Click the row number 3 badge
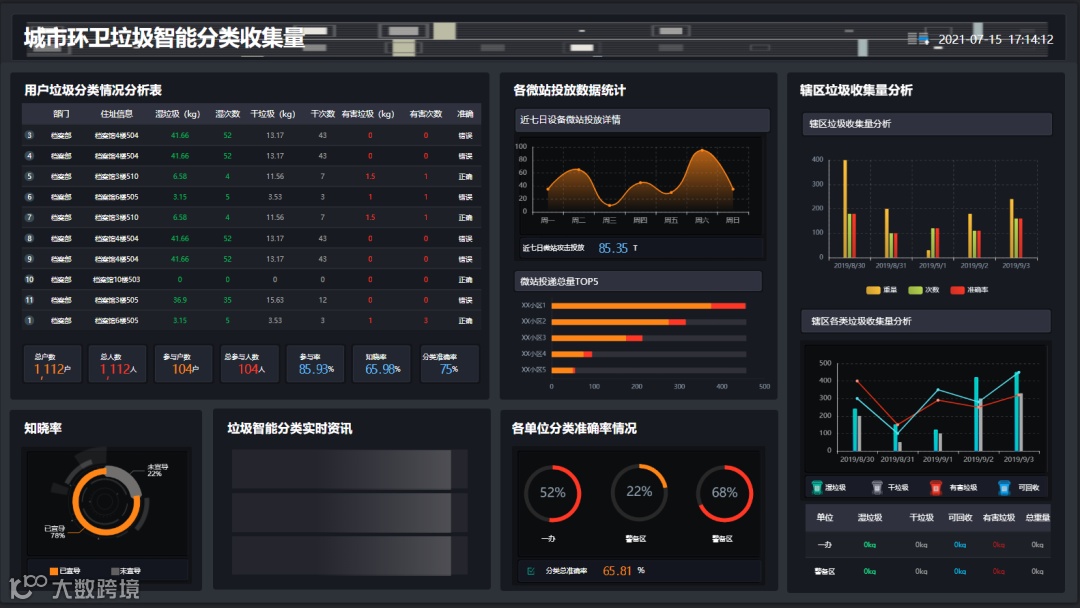Viewport: 1080px width, 608px height. coord(29,135)
